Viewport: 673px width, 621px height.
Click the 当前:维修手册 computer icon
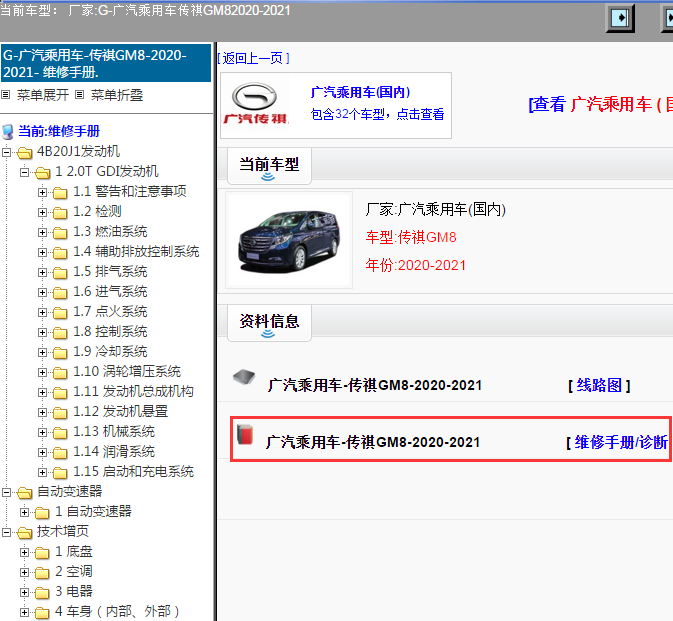coord(8,131)
